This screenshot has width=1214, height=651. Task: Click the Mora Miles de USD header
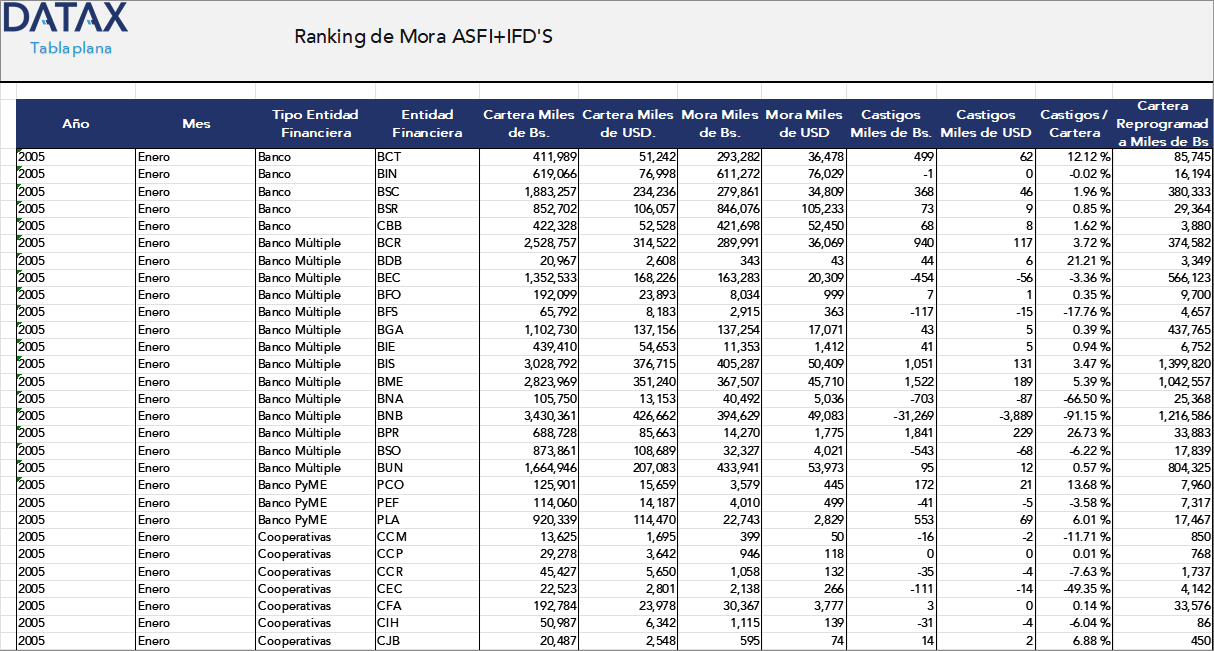coord(803,123)
